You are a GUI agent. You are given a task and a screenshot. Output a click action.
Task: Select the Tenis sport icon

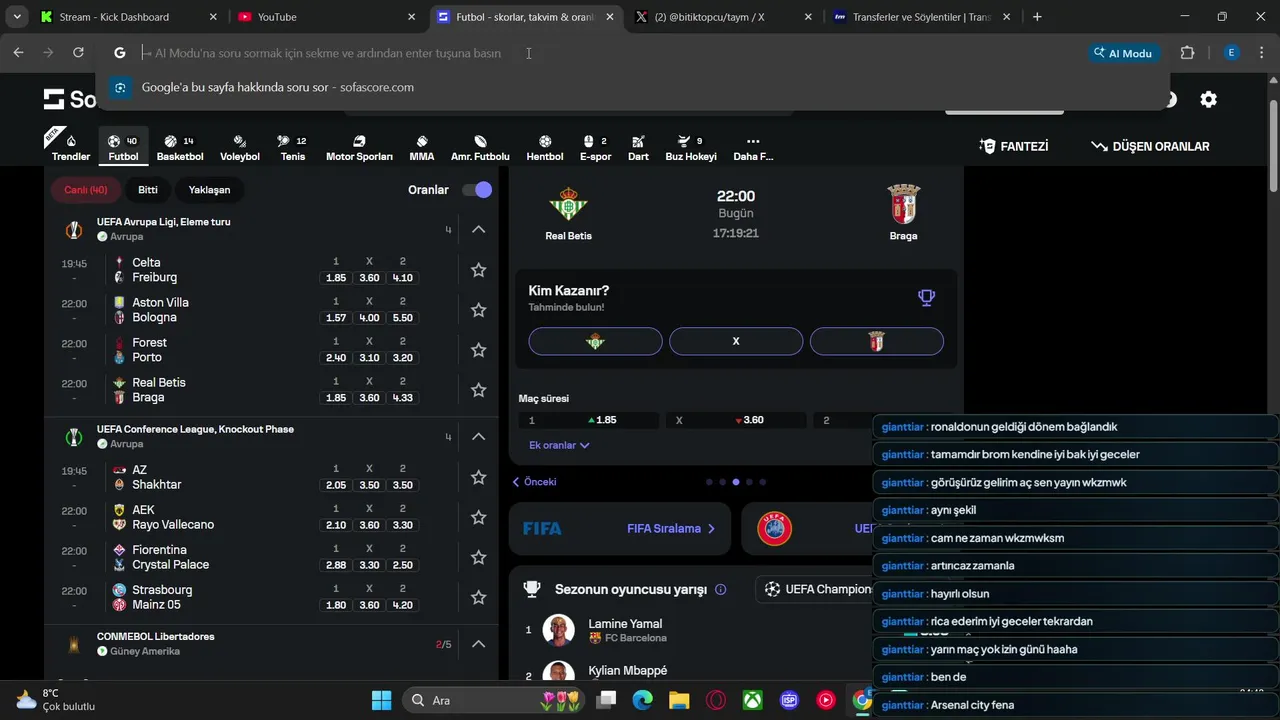point(292,147)
